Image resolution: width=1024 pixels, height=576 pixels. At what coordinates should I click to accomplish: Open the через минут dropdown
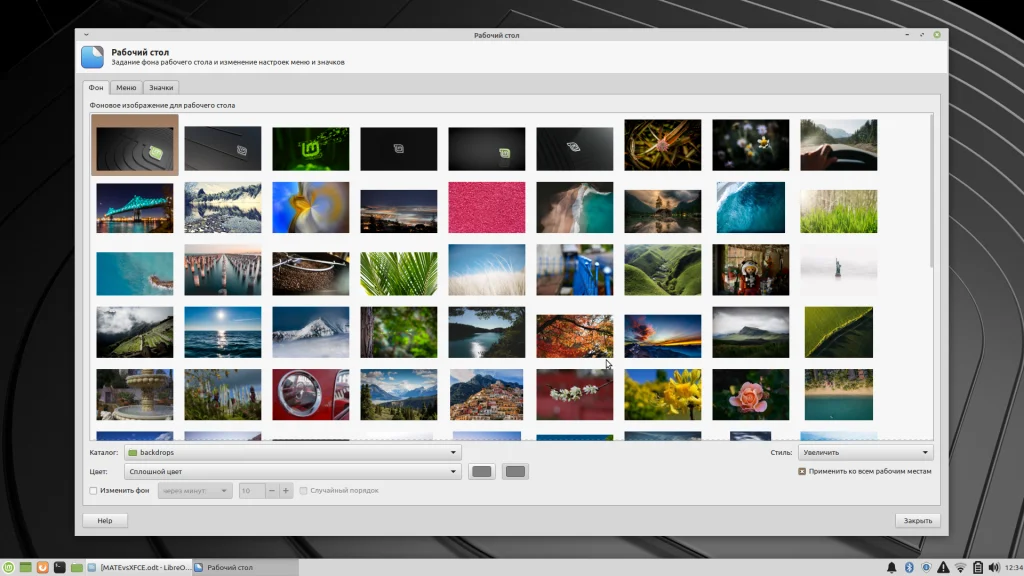pos(195,490)
